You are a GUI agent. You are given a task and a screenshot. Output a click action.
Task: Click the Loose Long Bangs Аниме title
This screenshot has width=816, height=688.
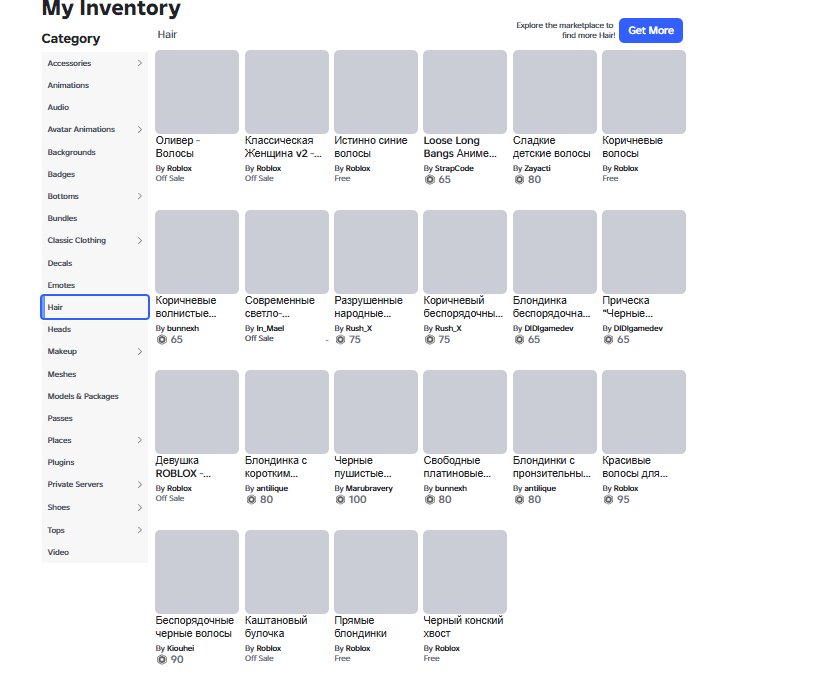point(460,147)
